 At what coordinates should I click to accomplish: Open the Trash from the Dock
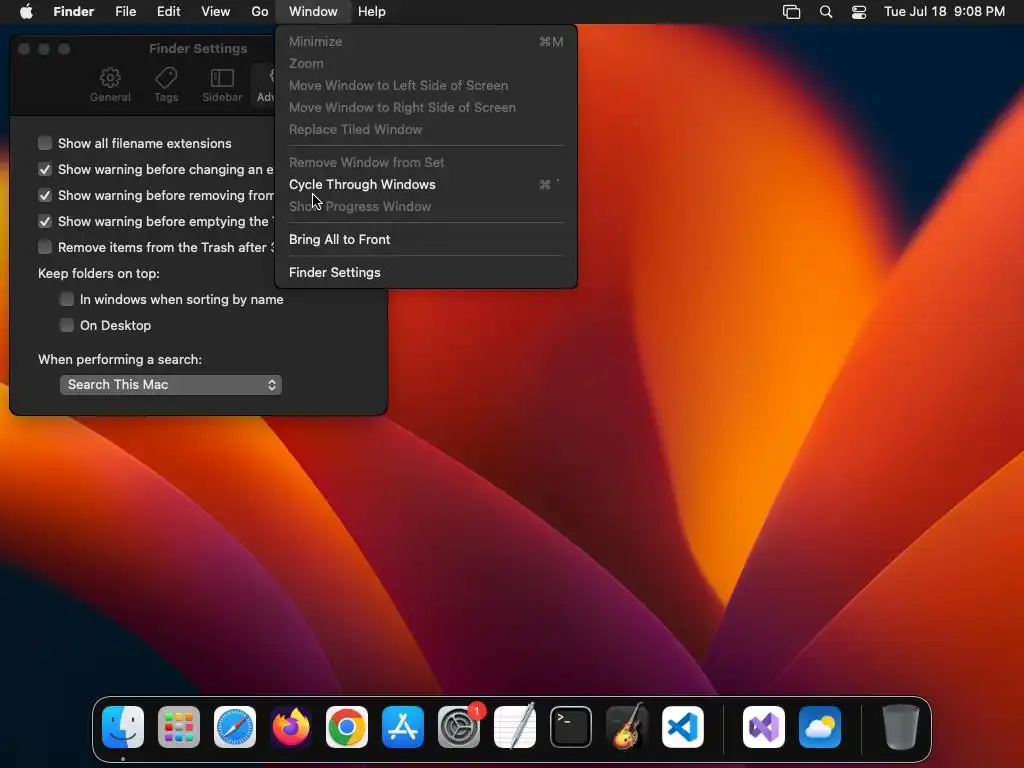[901, 727]
